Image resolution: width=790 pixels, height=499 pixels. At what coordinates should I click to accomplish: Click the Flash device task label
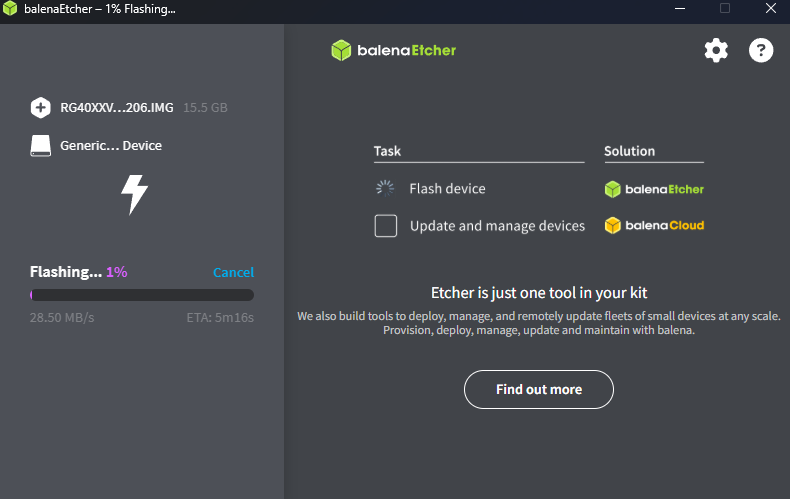(447, 189)
